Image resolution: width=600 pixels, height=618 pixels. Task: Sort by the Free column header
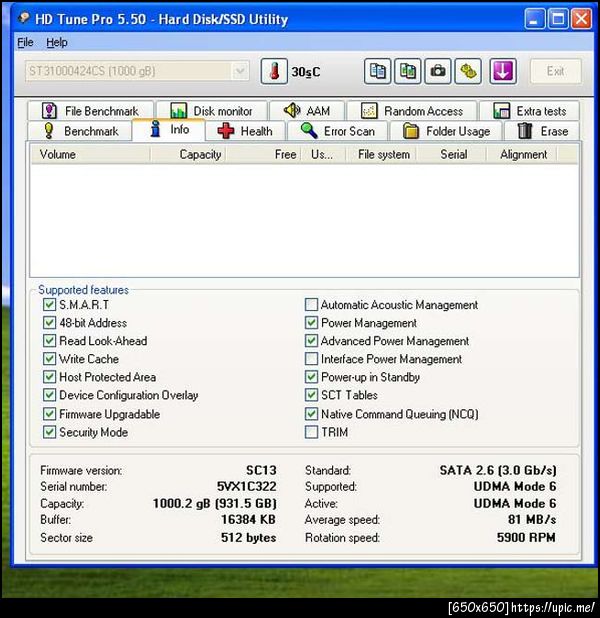(x=263, y=154)
